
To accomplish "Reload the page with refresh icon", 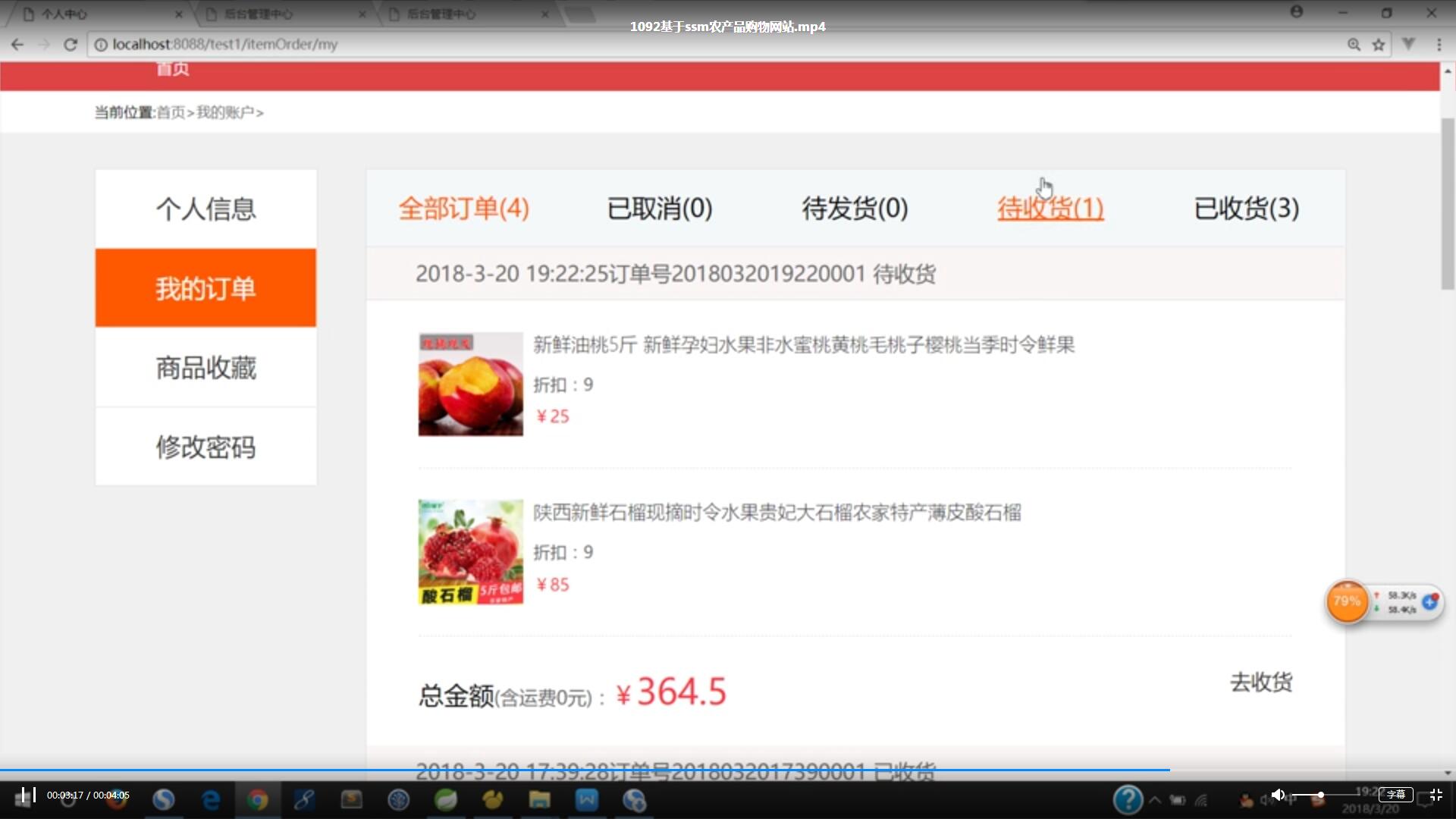I will click(71, 45).
